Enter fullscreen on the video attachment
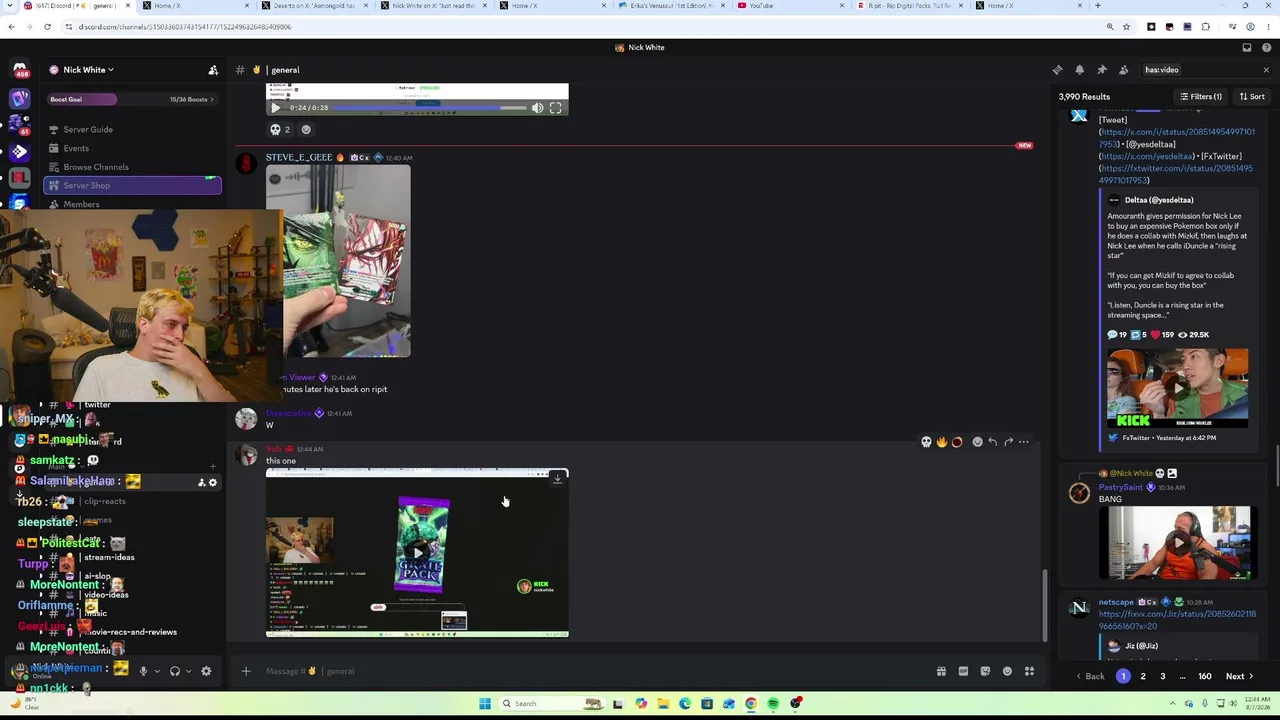 tap(556, 108)
